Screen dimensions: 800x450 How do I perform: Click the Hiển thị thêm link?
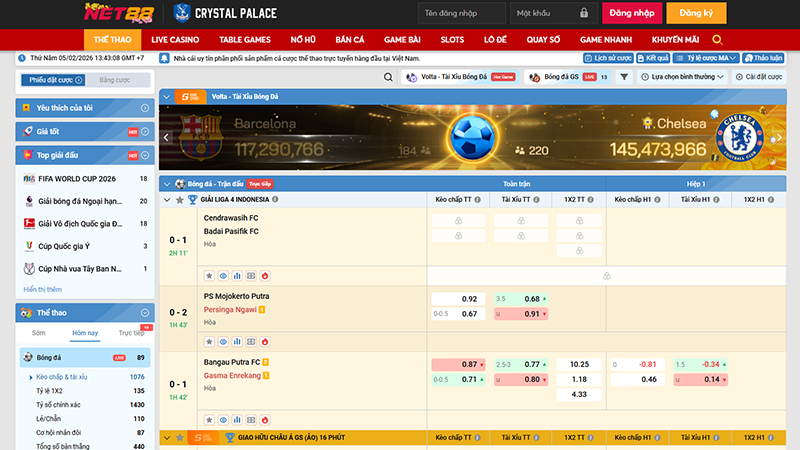click(42, 289)
